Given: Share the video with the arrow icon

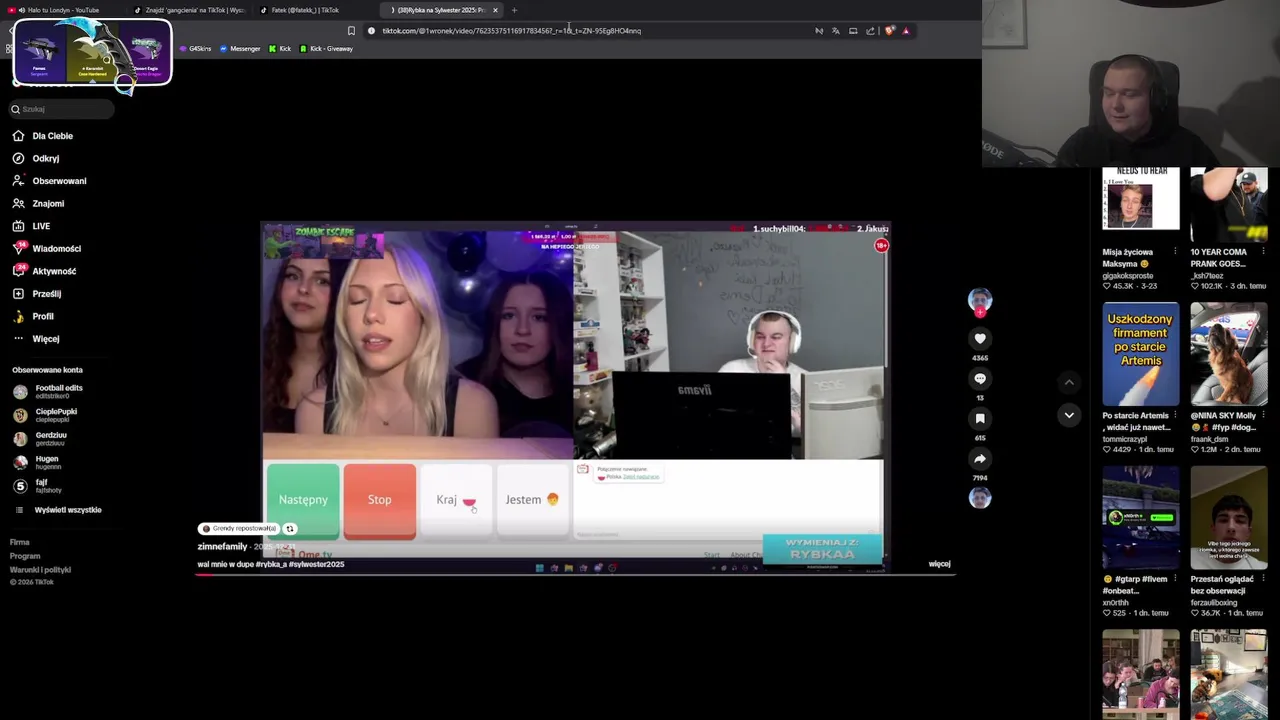Looking at the screenshot, I should tap(980, 458).
